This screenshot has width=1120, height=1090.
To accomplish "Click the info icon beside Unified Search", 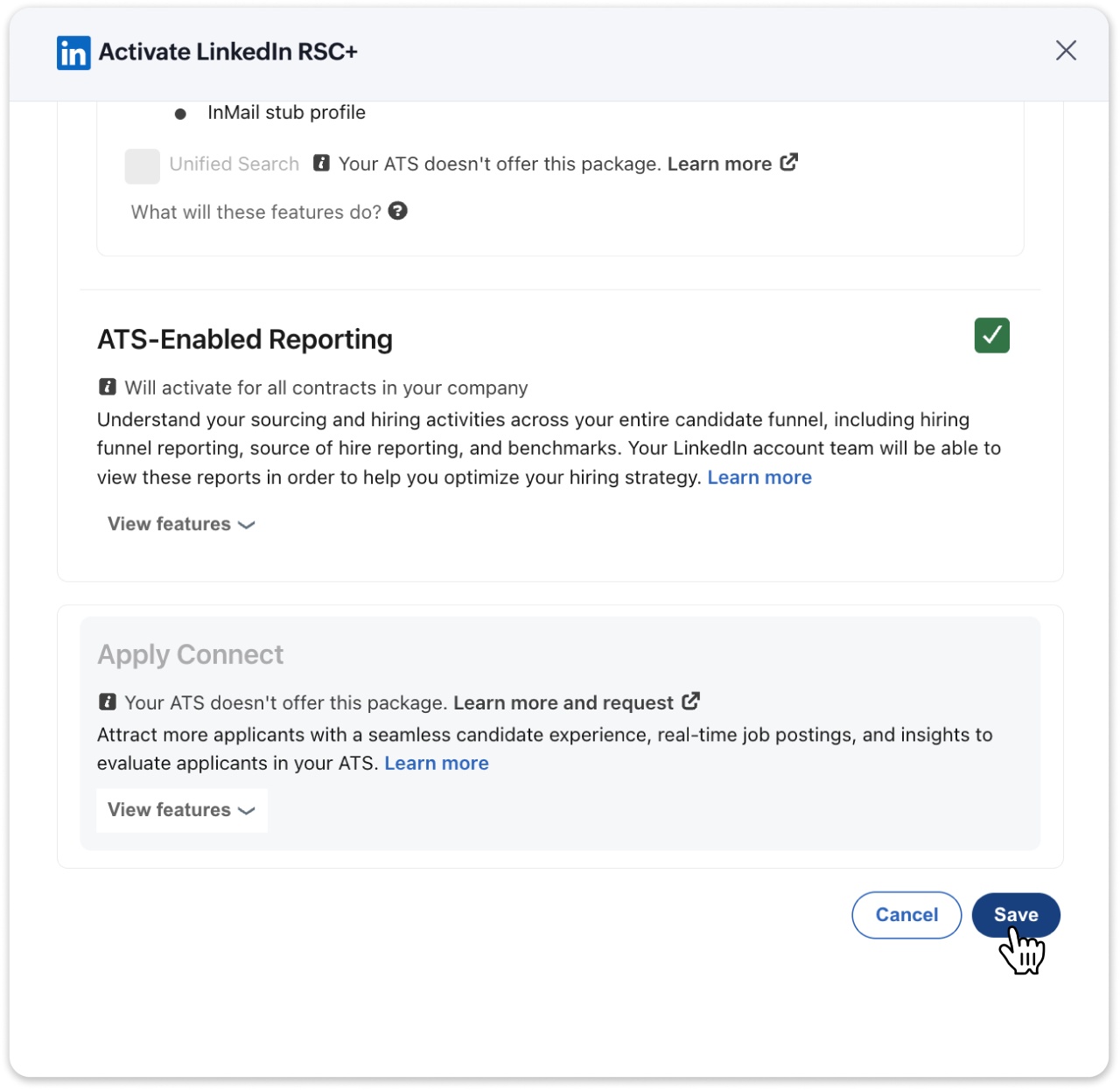I will click(322, 163).
